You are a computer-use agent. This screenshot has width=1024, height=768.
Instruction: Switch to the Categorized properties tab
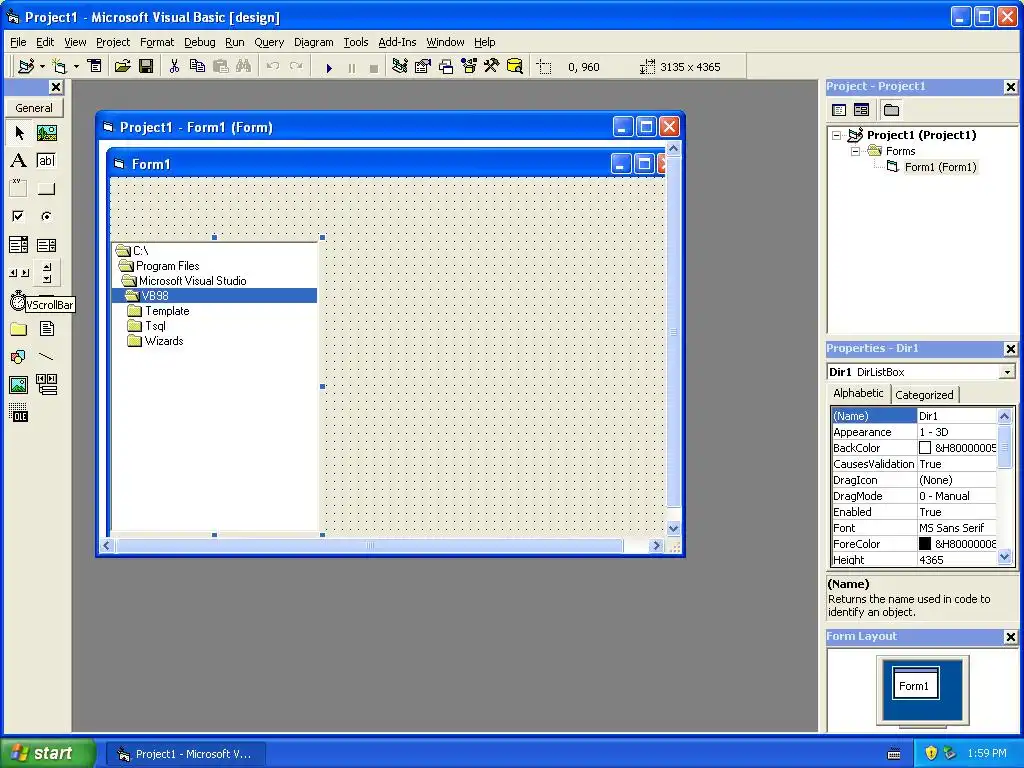point(924,394)
